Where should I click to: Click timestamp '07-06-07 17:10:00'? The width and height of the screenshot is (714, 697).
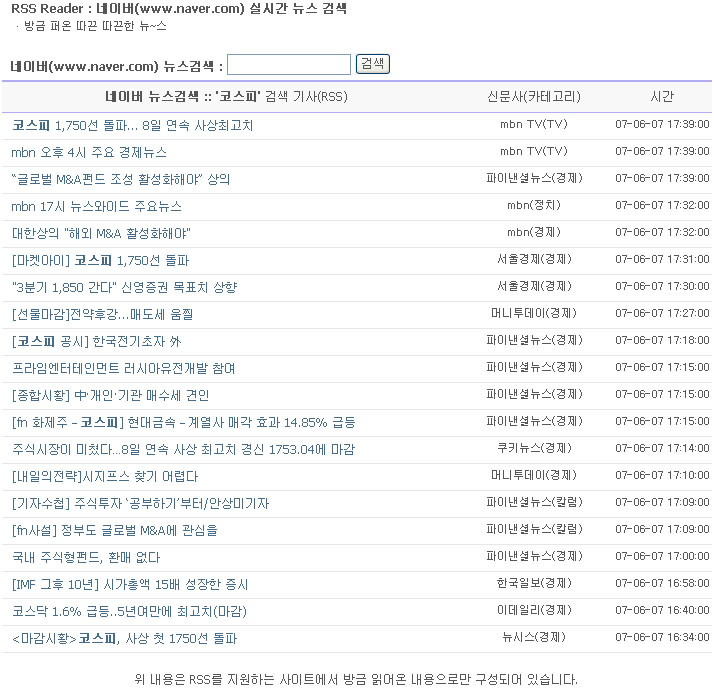662,475
